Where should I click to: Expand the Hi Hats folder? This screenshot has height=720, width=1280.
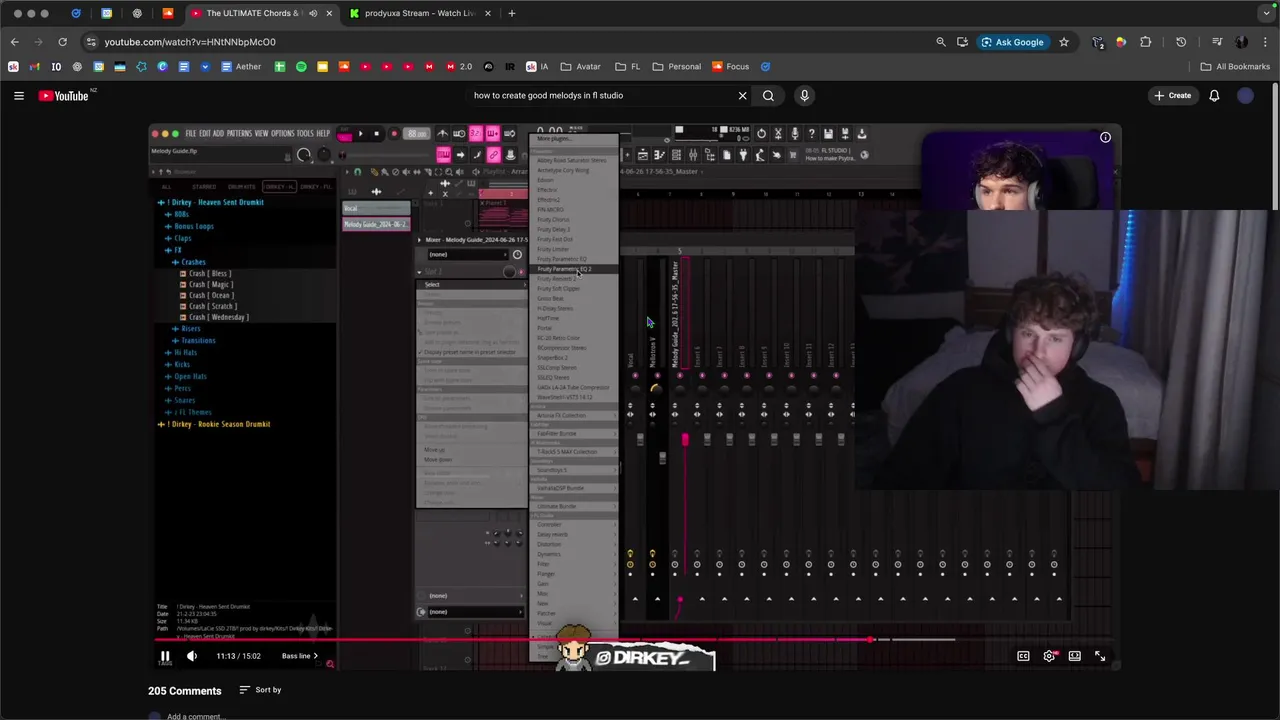[185, 352]
